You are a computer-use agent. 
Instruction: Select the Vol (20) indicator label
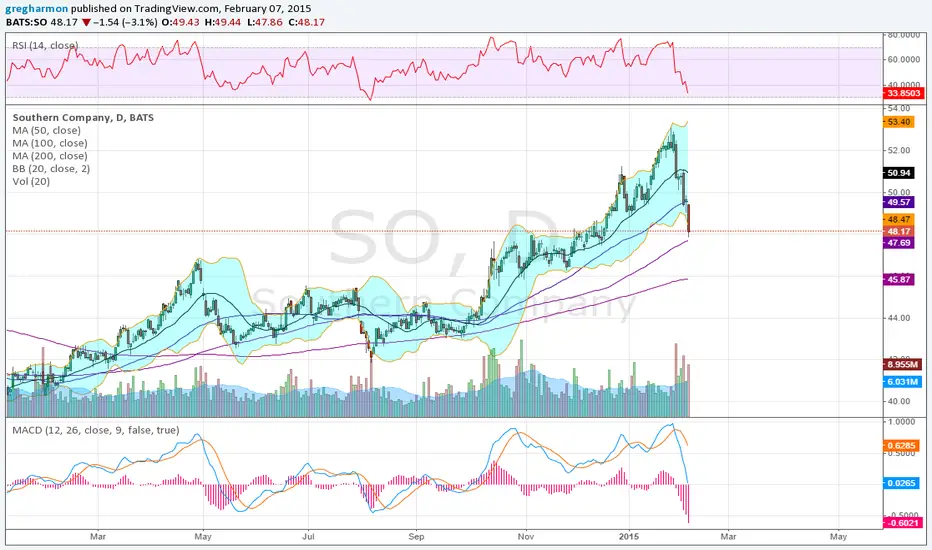(31, 181)
